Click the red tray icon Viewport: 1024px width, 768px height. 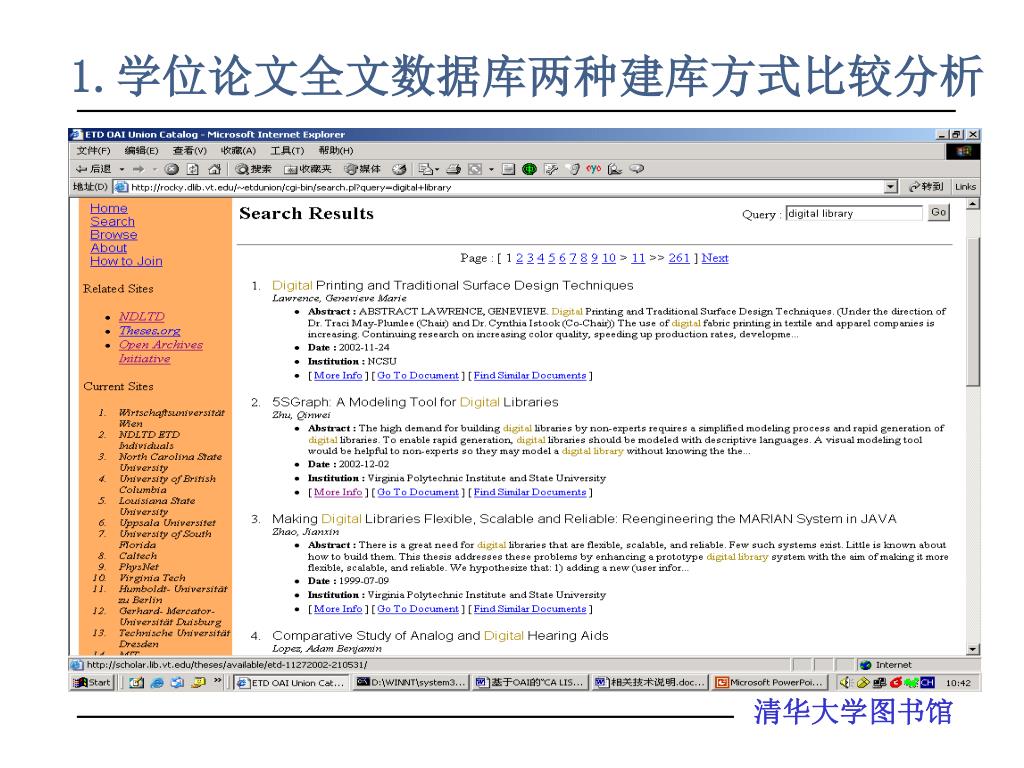point(895,682)
